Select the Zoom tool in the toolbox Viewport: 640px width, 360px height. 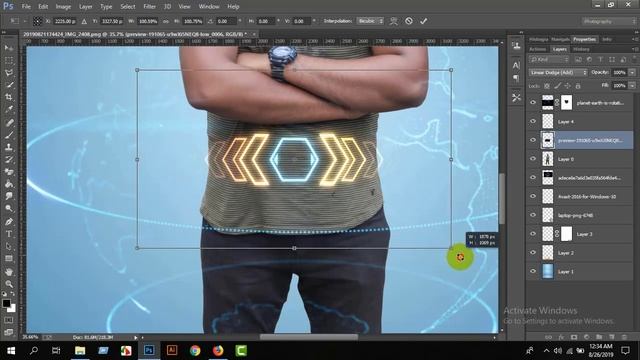pos(9,284)
